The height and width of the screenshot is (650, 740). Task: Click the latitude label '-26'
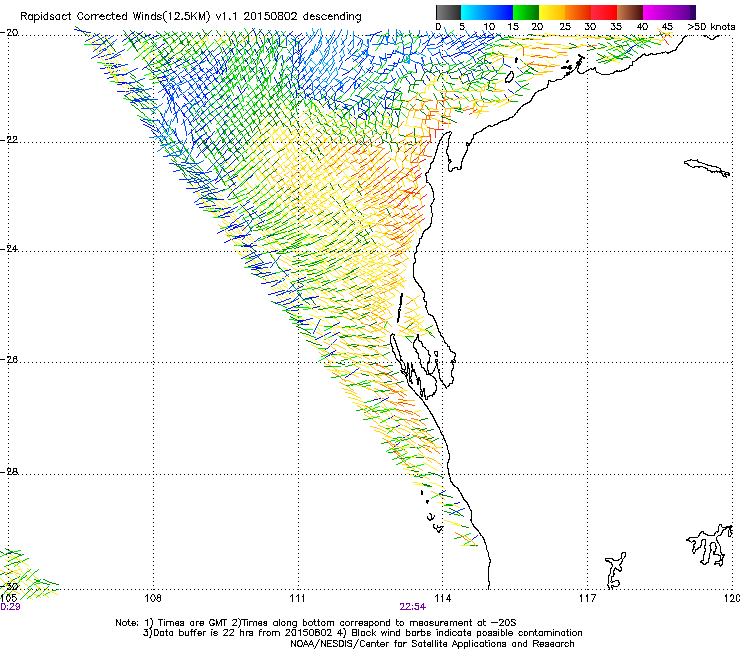click(9, 360)
